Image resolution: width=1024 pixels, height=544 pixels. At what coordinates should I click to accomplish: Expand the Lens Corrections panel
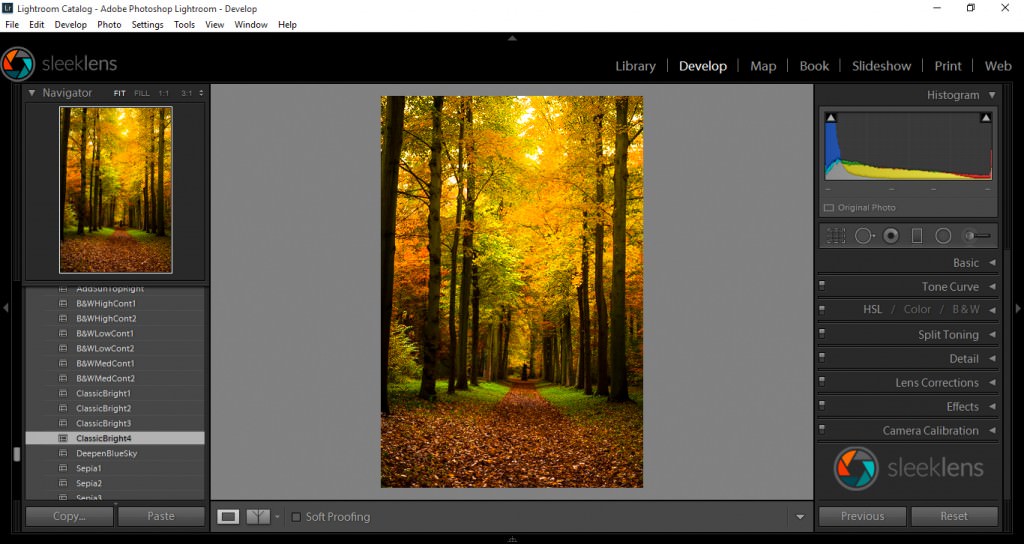(x=992, y=383)
